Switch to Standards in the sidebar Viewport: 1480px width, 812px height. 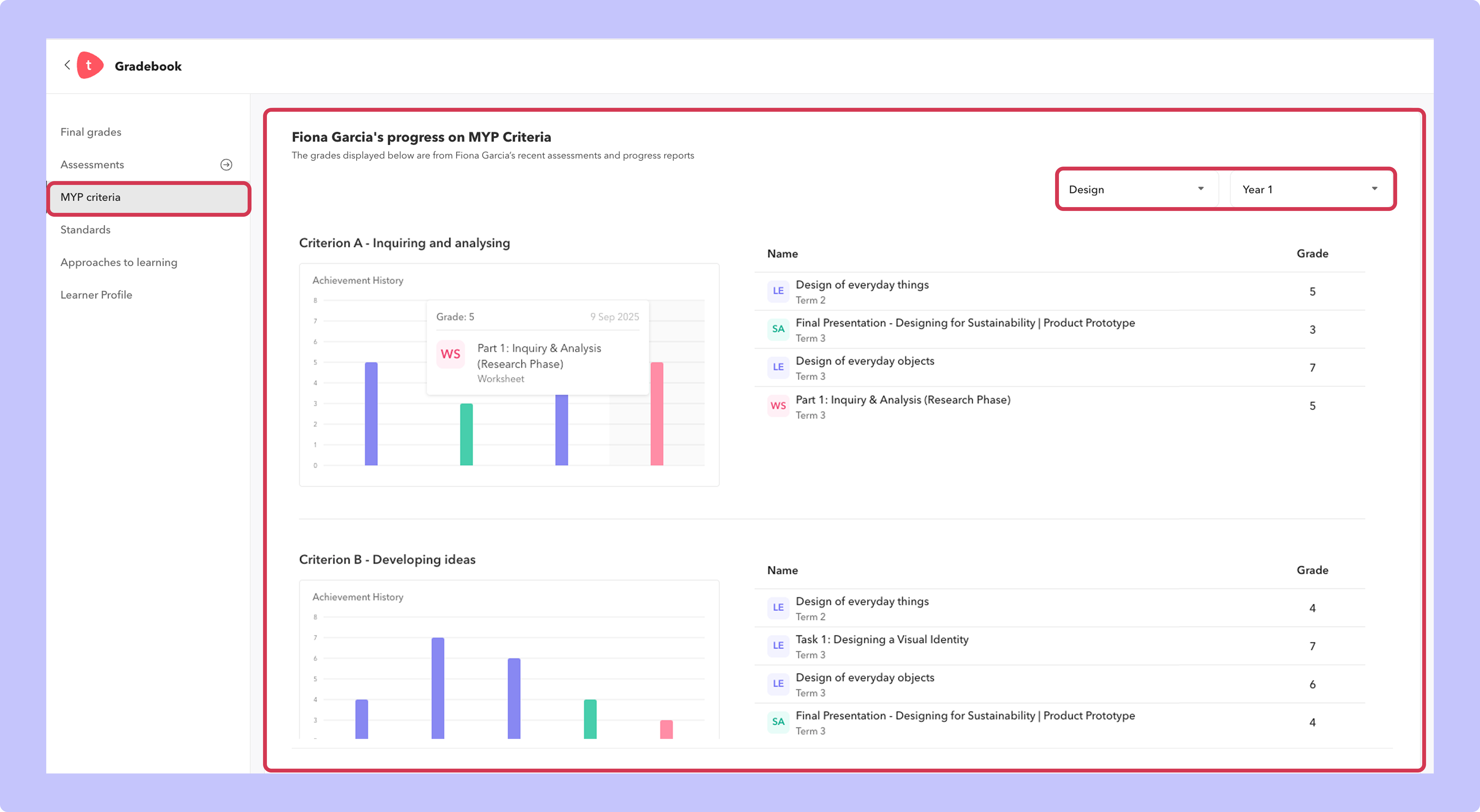(x=85, y=230)
